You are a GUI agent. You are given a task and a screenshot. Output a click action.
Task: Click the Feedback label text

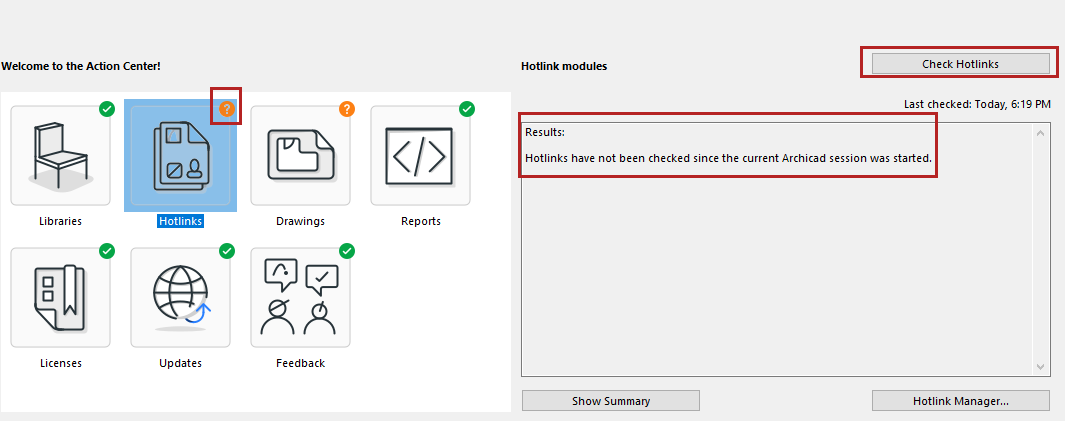[300, 363]
